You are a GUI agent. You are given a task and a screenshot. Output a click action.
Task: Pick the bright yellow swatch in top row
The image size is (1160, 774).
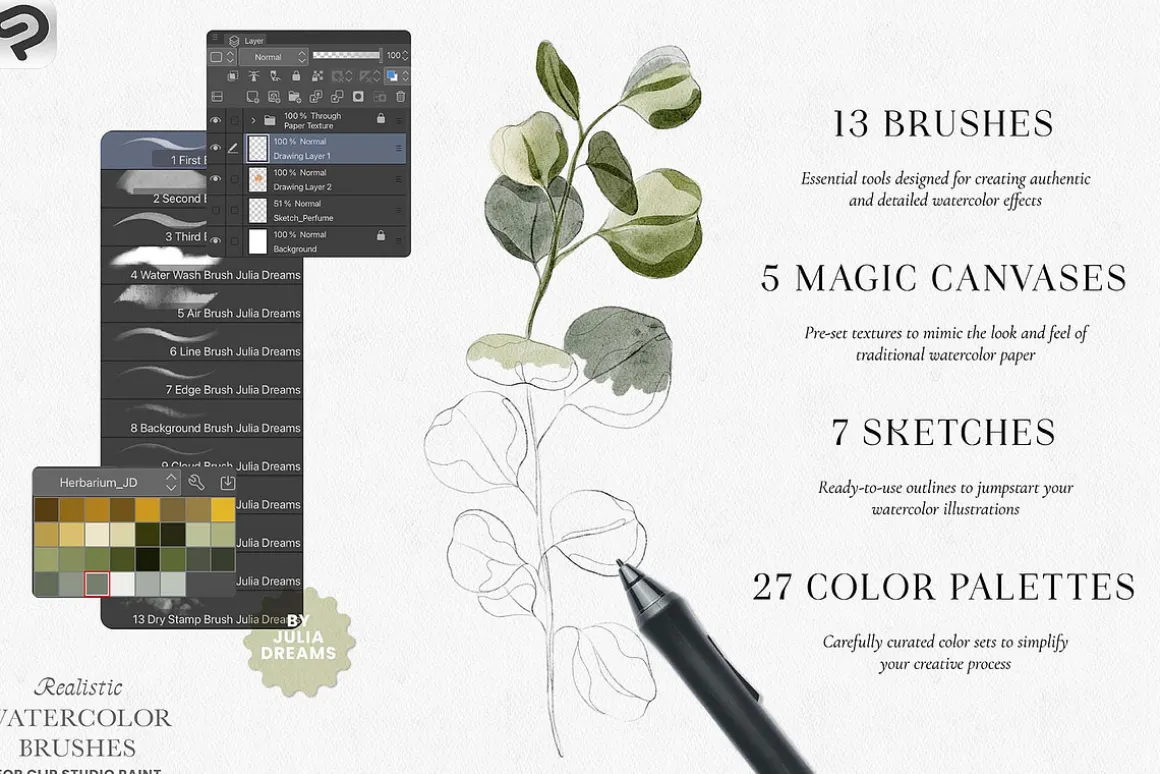223,510
